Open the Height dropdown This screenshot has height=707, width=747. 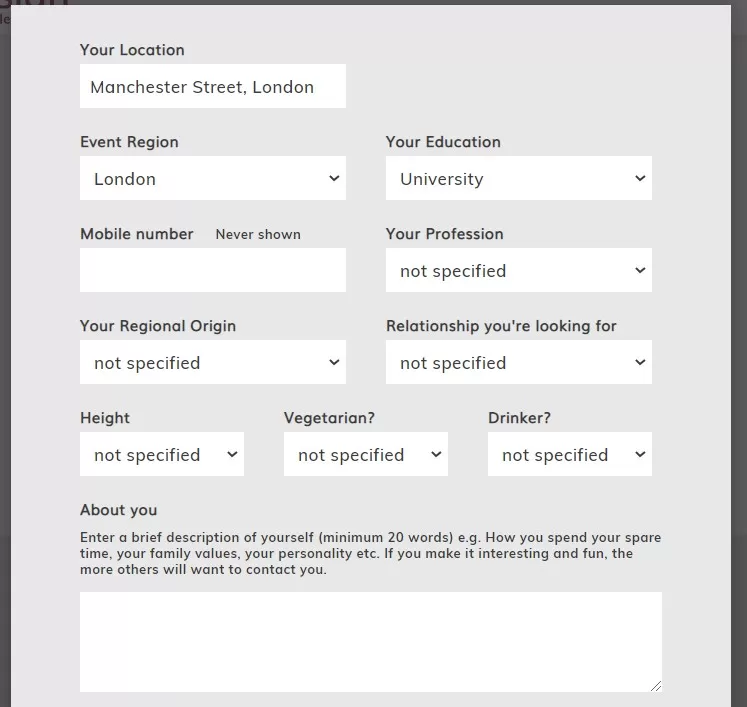pos(161,455)
